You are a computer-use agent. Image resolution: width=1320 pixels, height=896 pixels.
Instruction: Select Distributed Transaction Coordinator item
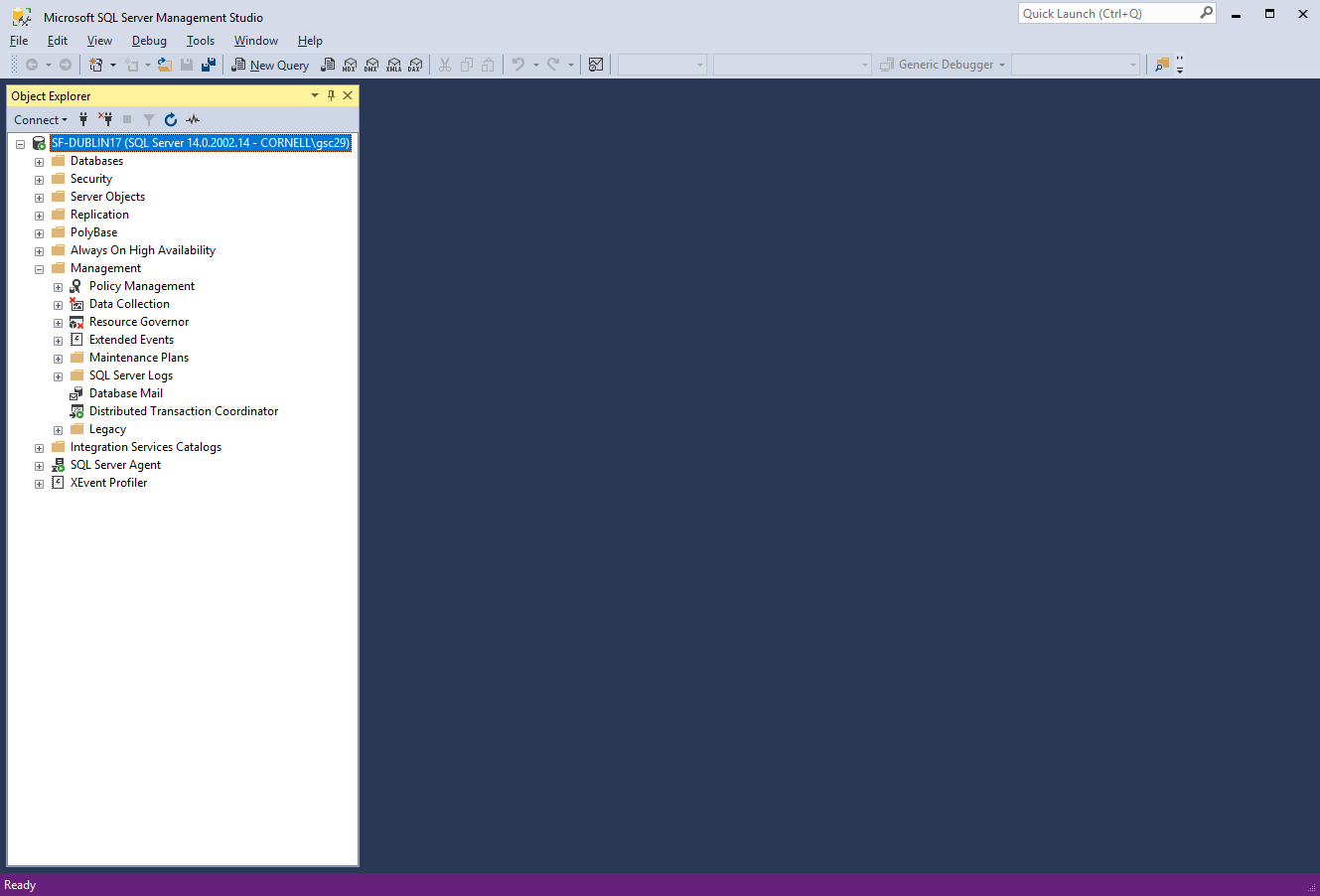tap(184, 411)
